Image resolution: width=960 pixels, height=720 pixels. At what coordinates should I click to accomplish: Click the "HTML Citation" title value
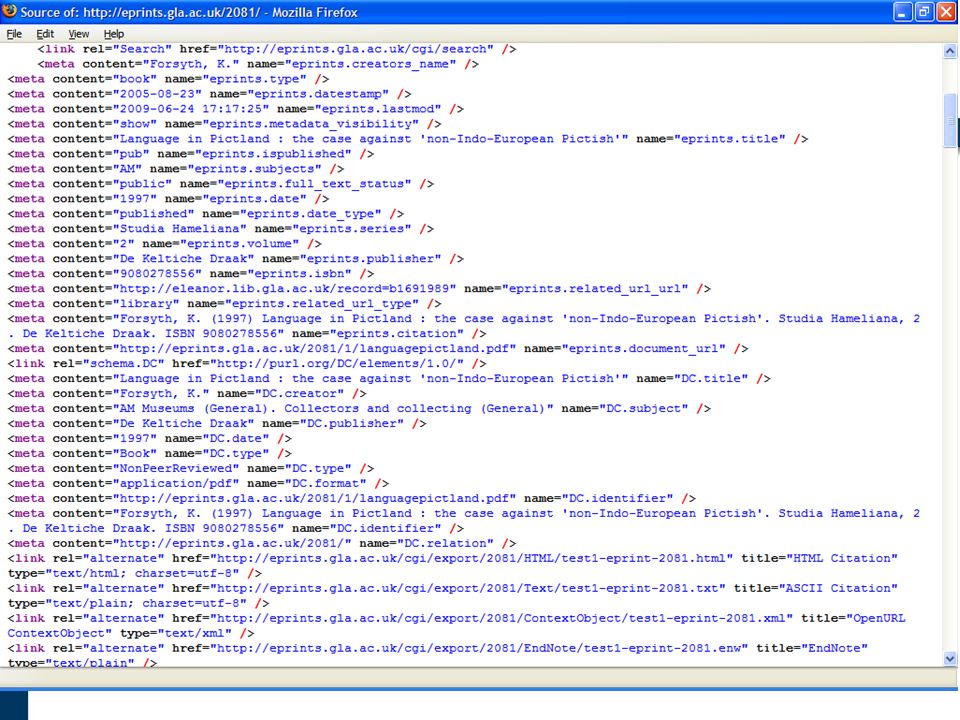click(842, 558)
